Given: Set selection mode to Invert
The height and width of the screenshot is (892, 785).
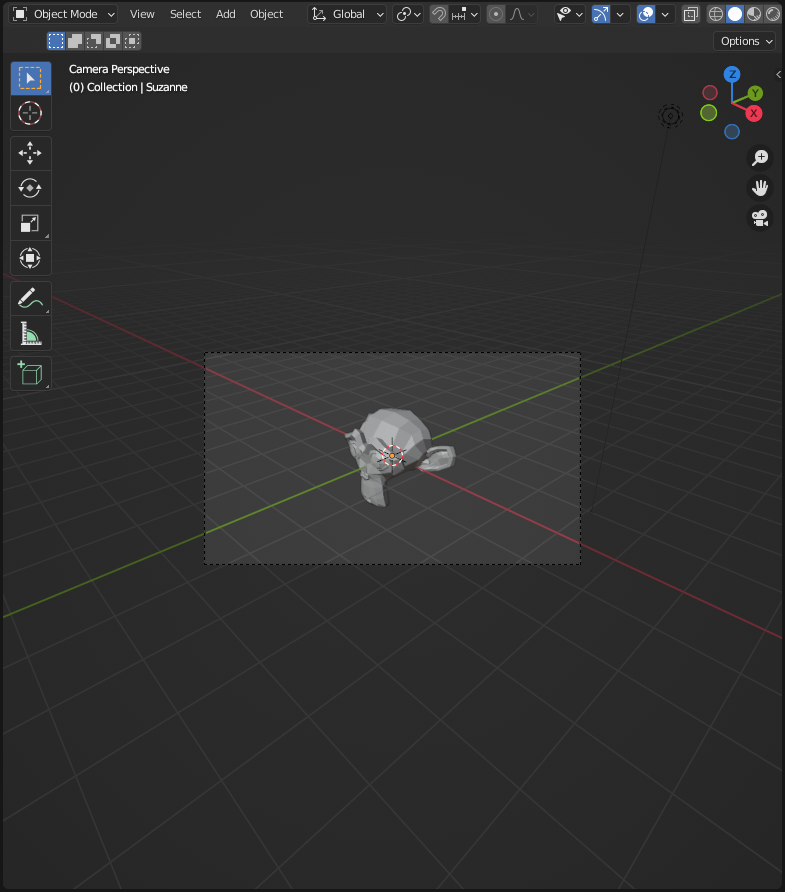Looking at the screenshot, I should click(x=113, y=41).
